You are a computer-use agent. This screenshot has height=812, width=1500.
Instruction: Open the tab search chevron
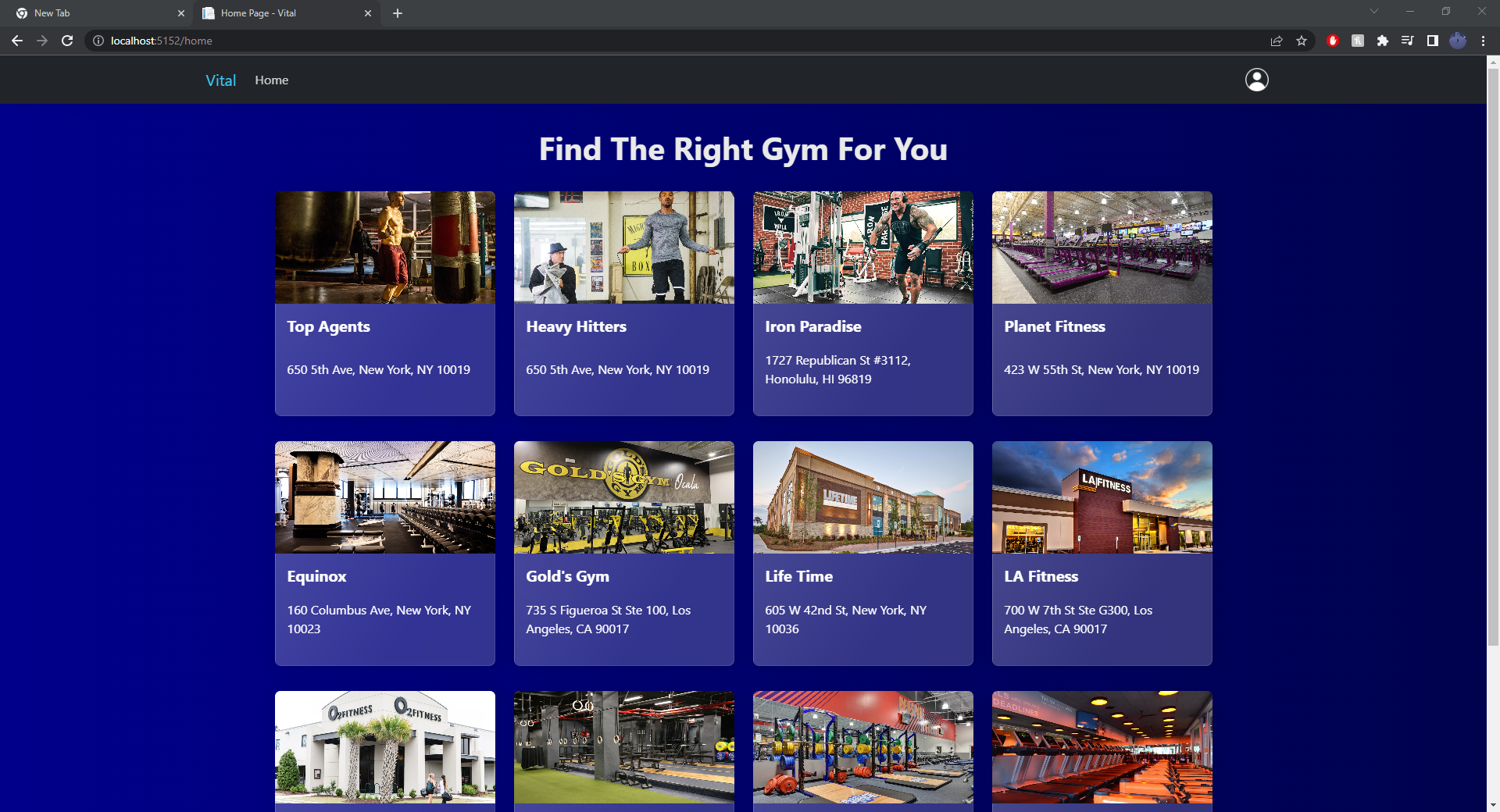pyautogui.click(x=1373, y=11)
